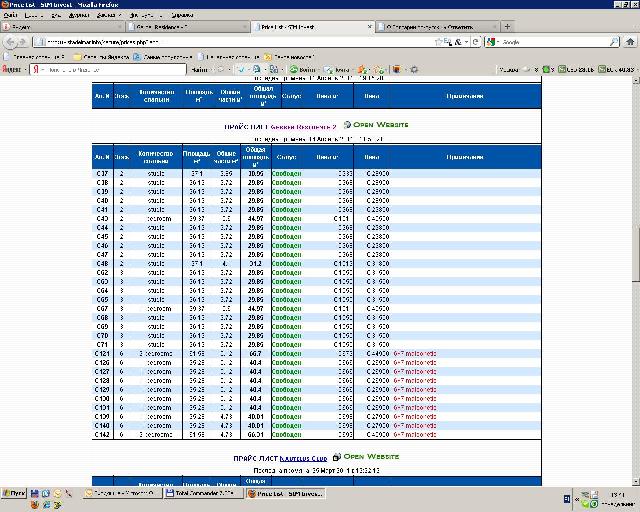The width and height of the screenshot is (640, 512).
Task: Go to the Firefox Home page icon
Action: 630,42
